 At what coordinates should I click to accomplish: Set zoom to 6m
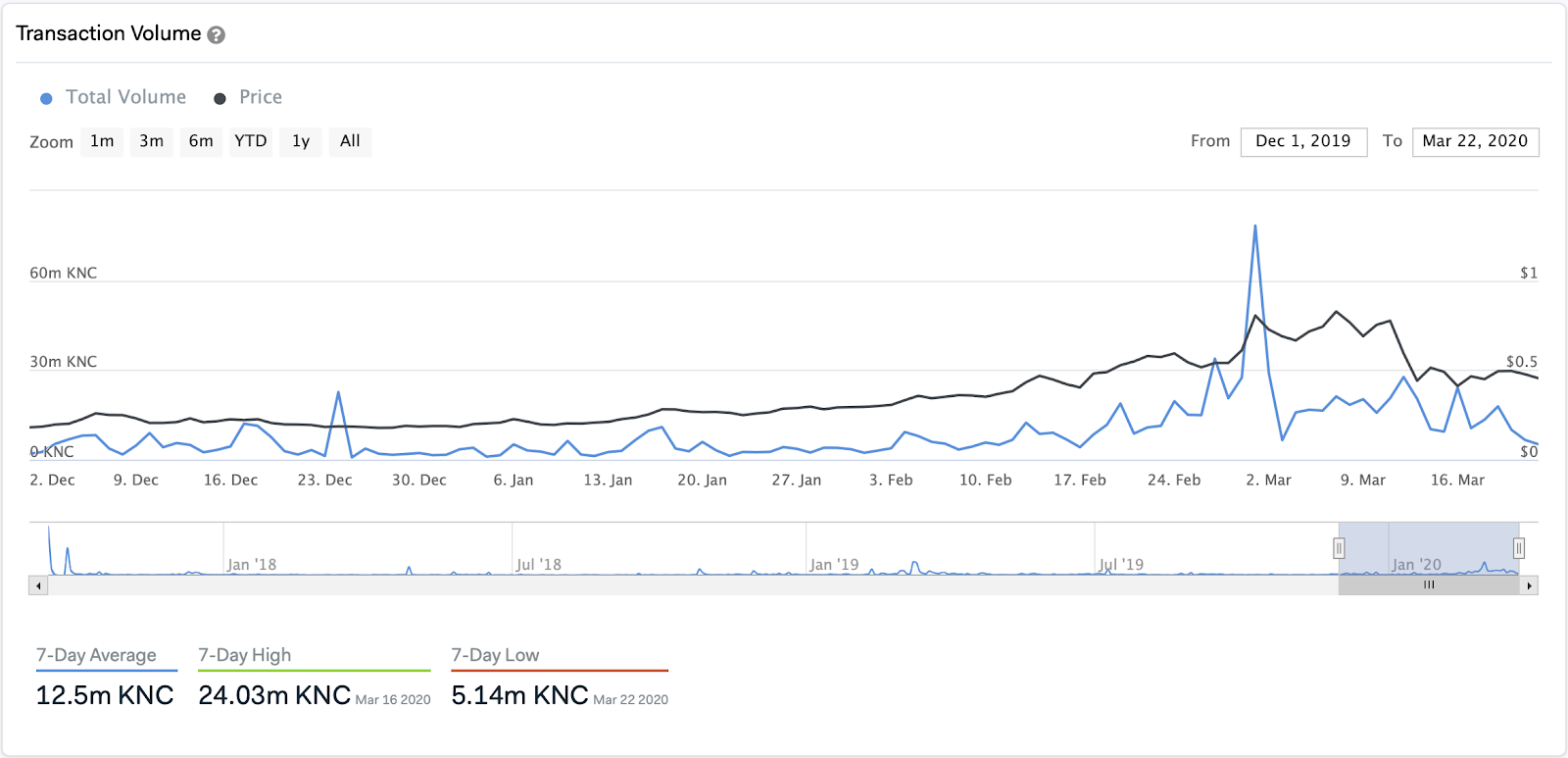(x=201, y=141)
